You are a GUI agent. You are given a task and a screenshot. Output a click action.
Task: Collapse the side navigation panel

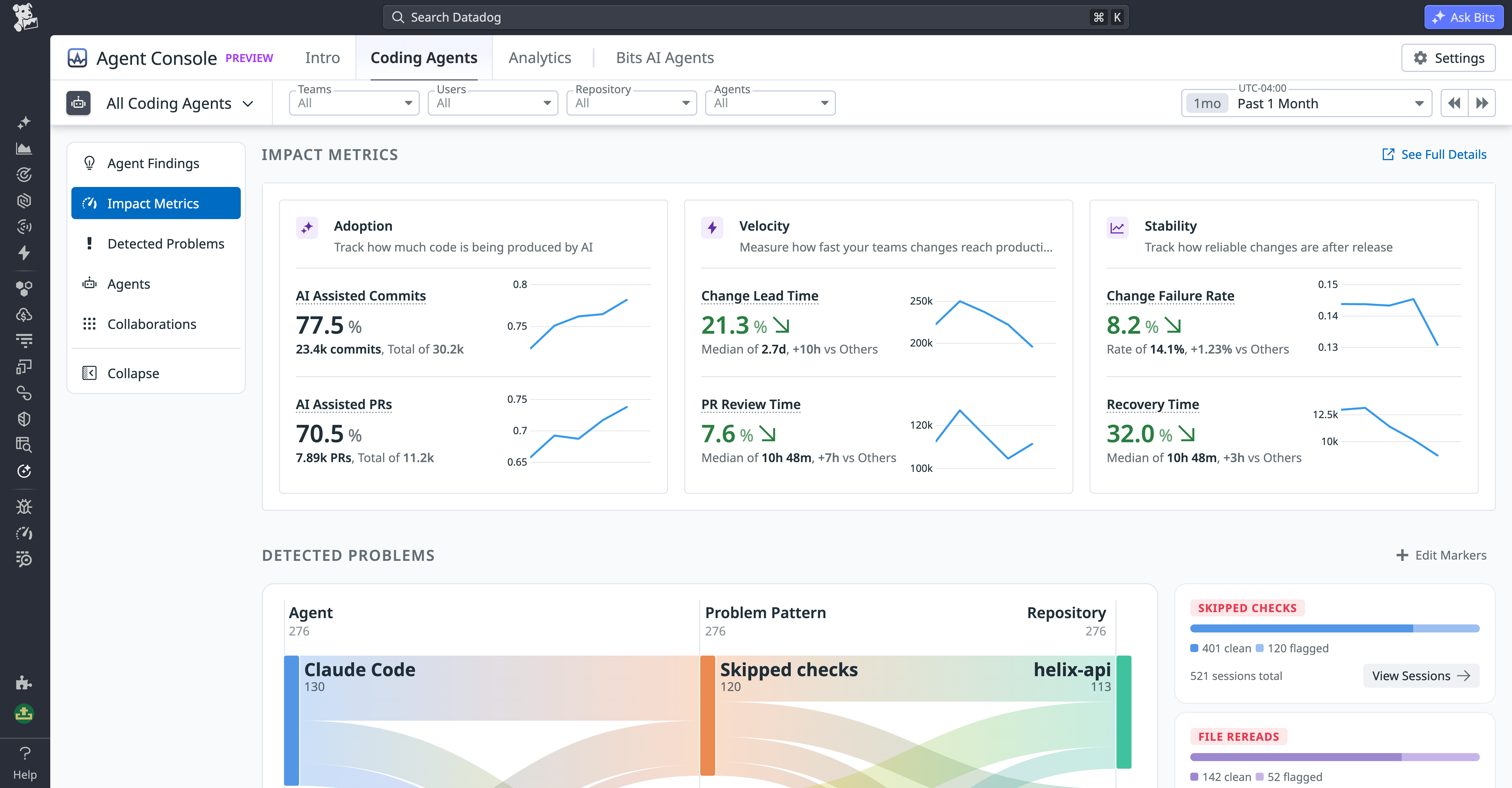pyautogui.click(x=156, y=373)
